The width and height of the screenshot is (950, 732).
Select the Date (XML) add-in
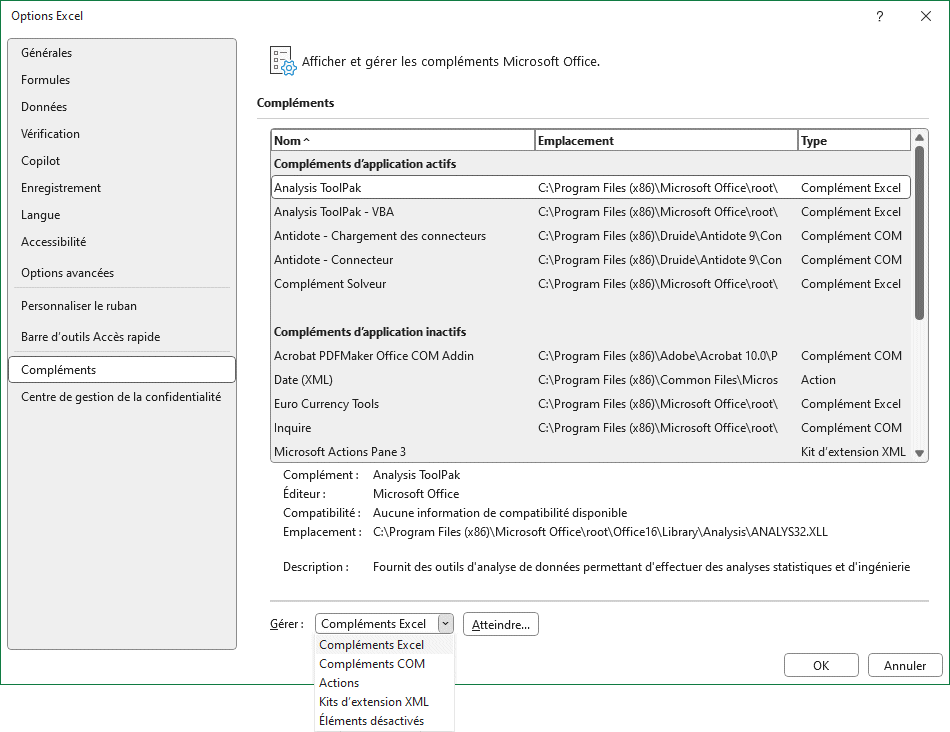pos(591,380)
